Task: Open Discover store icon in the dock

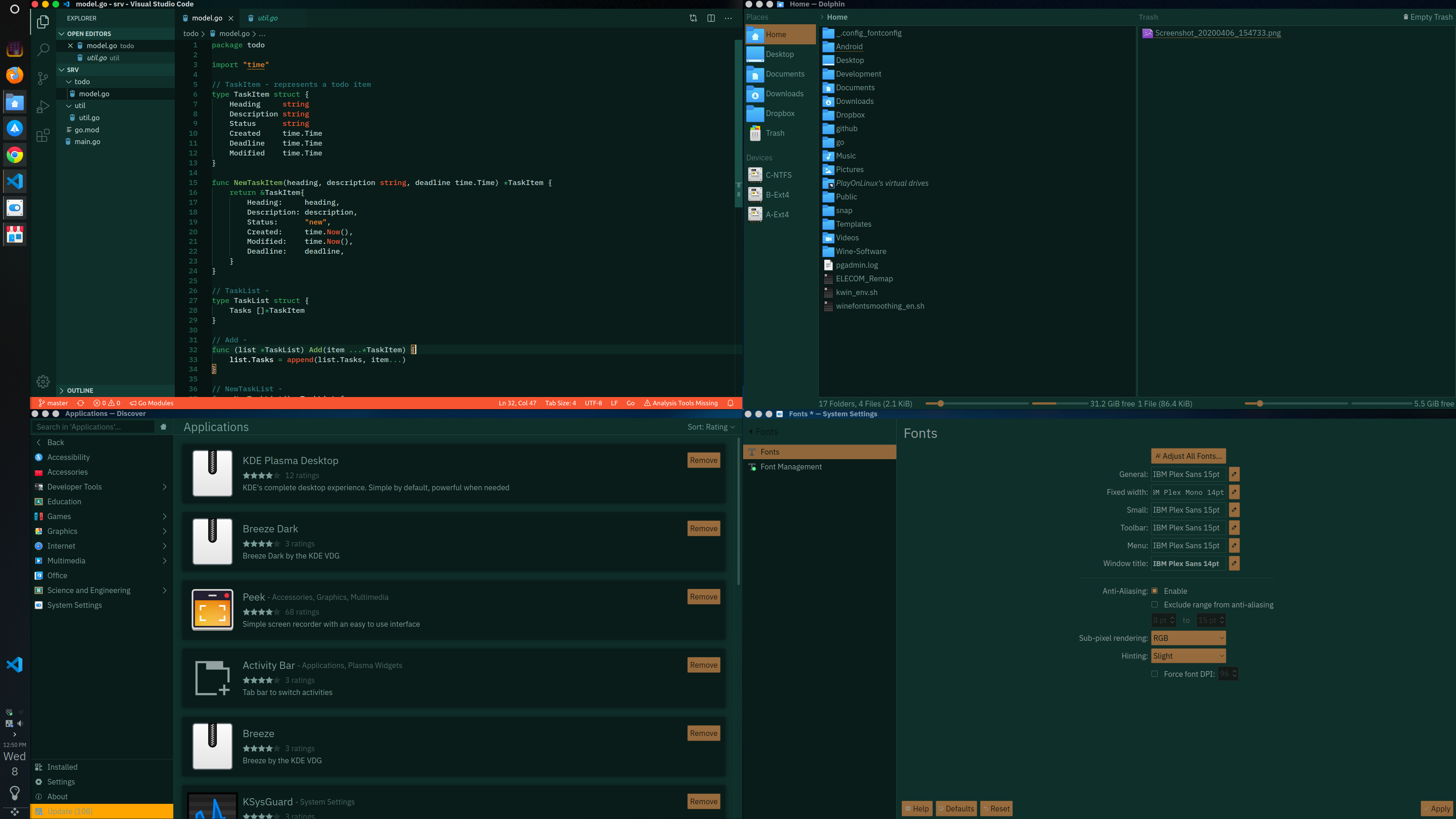Action: 15,235
